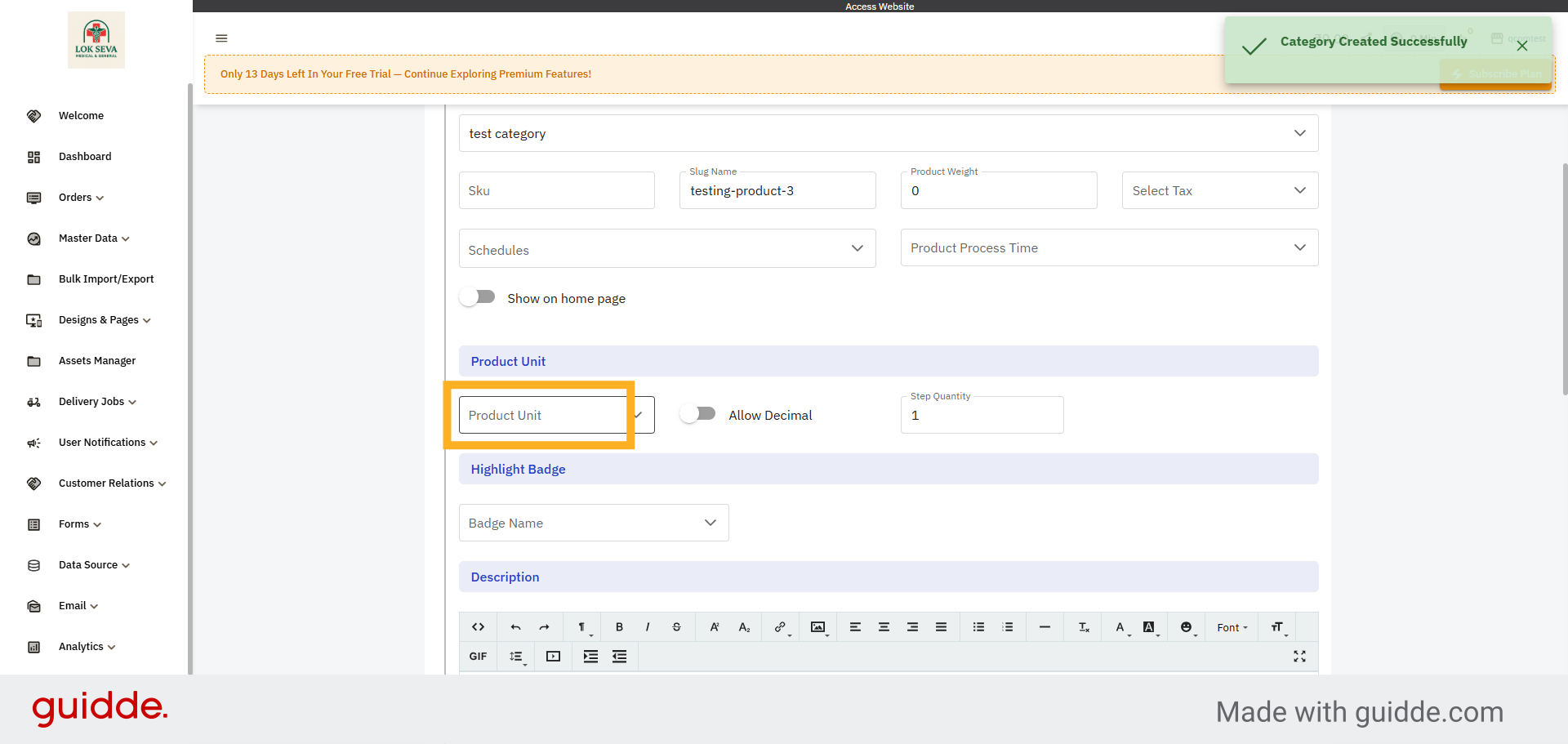
Task: Enable Show on home page toggle
Action: pos(478,297)
